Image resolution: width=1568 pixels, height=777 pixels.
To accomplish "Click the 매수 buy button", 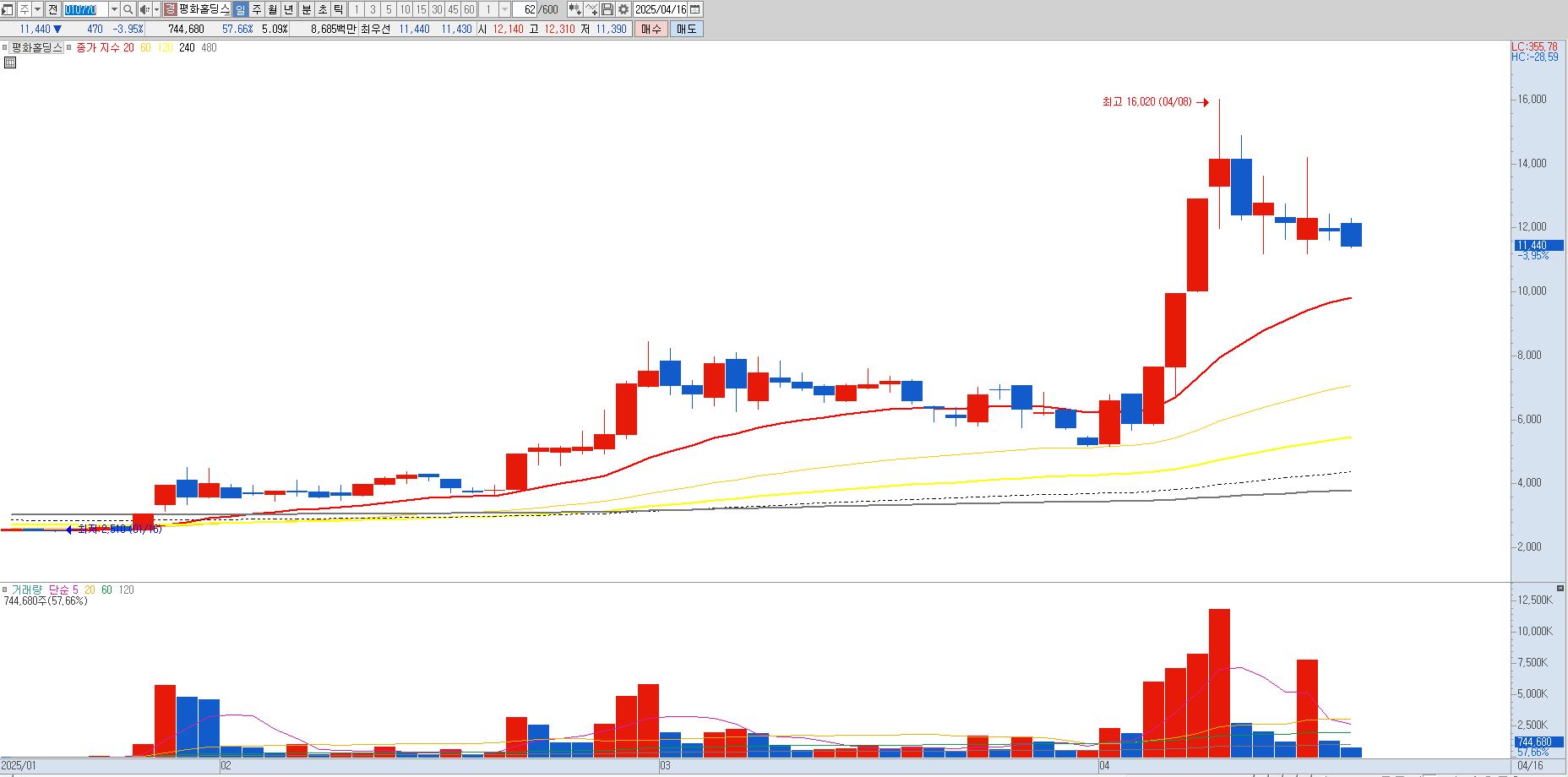I will coord(651,29).
